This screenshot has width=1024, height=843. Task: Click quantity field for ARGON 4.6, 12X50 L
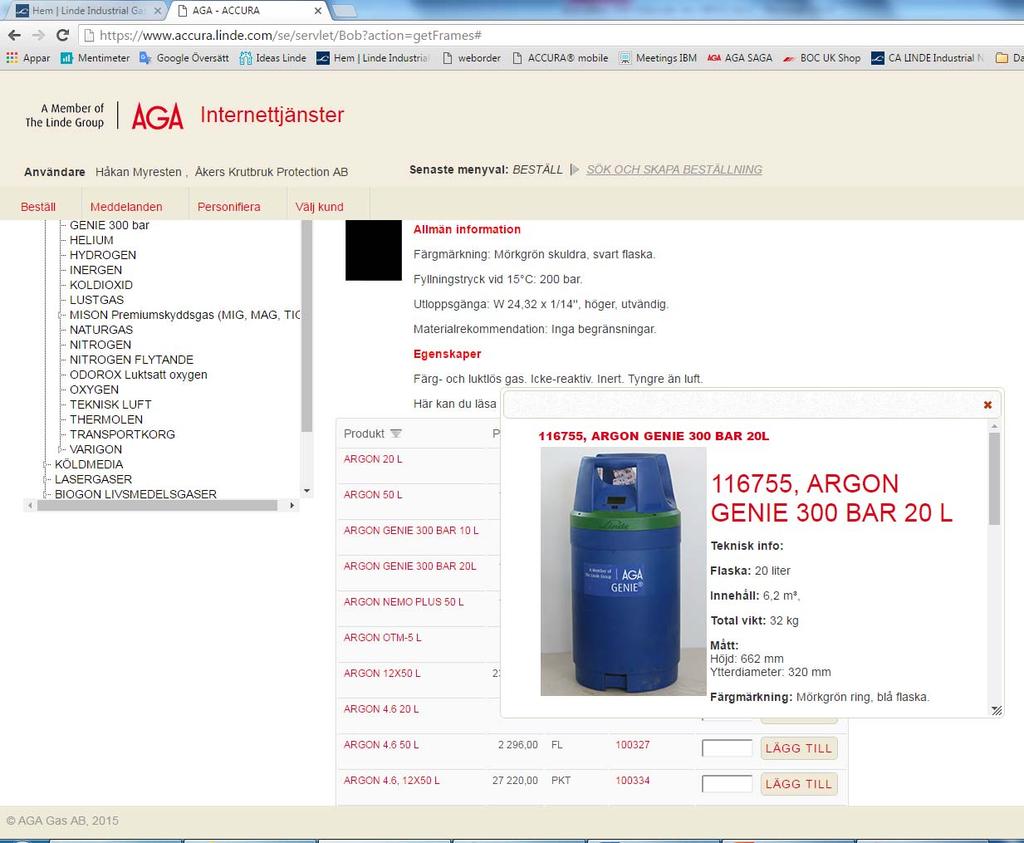click(x=727, y=784)
